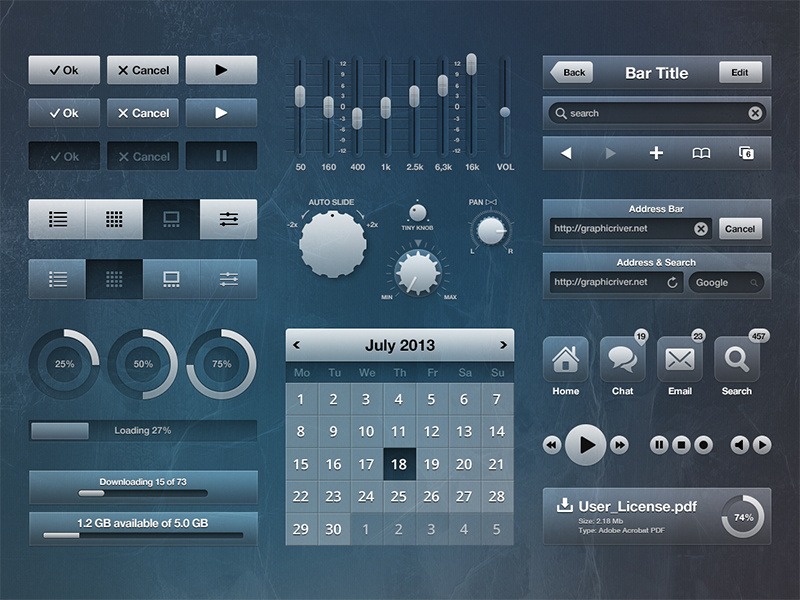Image resolution: width=800 pixels, height=600 pixels.
Task: Open the Chat icon with badge 19
Action: 622,359
